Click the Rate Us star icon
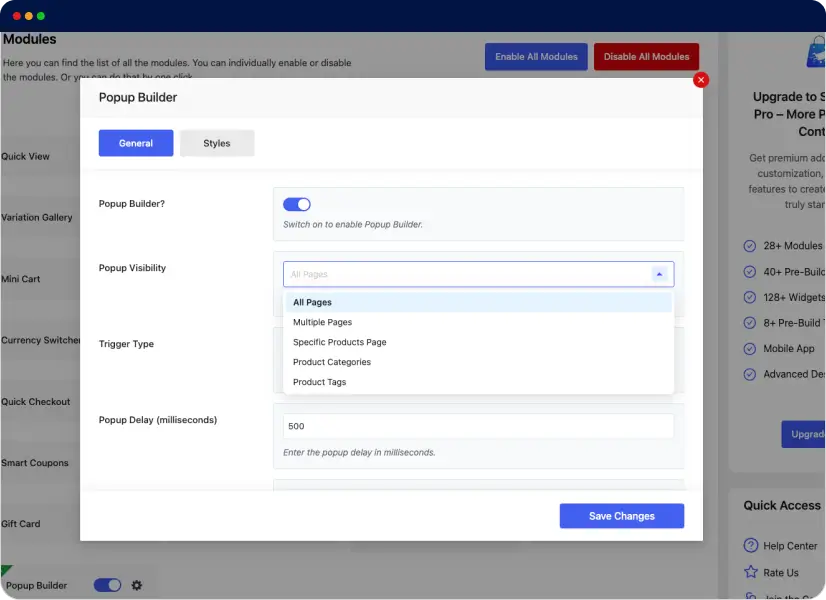Image resolution: width=826 pixels, height=600 pixels. tap(751, 573)
